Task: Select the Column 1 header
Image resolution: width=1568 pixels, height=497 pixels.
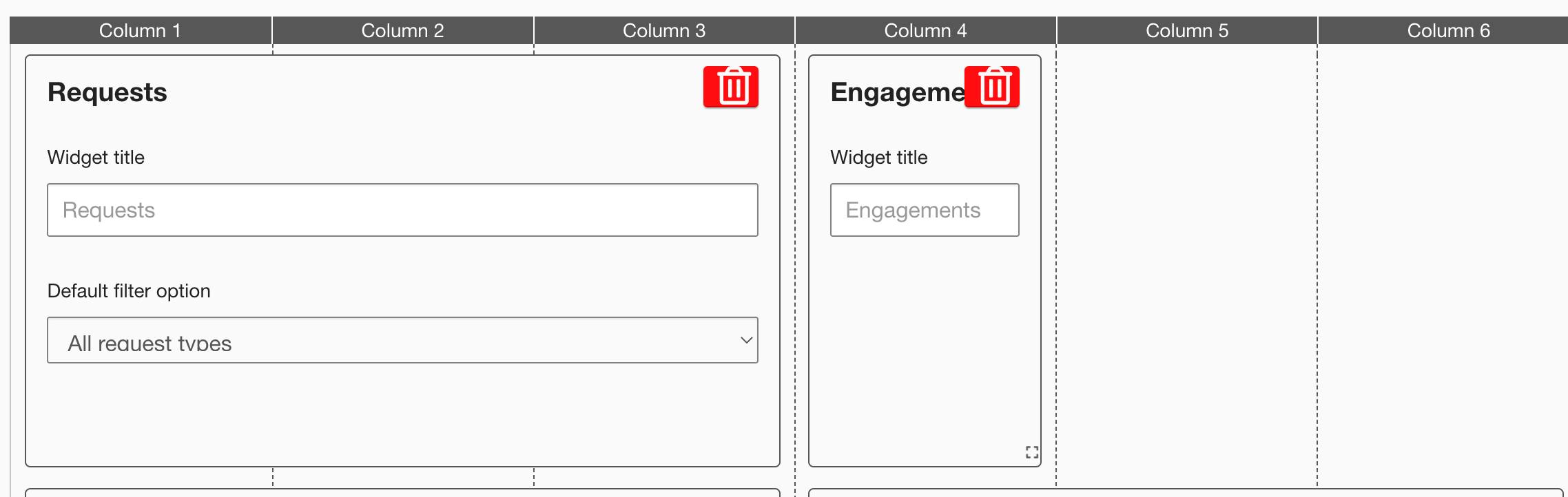Action: coord(141,31)
